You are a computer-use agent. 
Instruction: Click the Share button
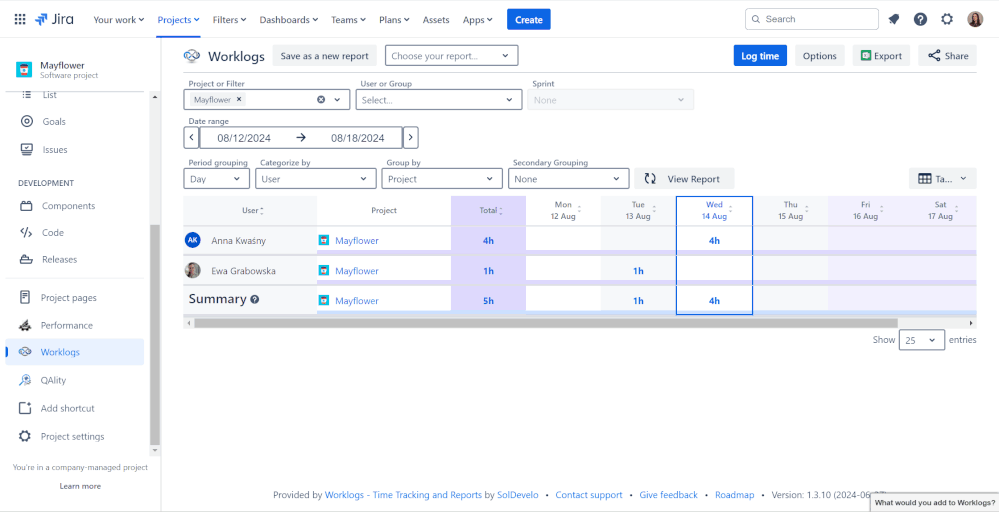[947, 55]
